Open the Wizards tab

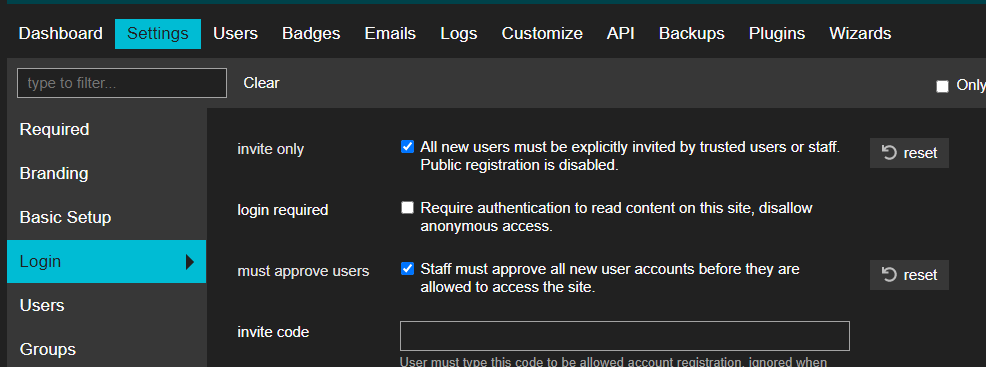(860, 33)
